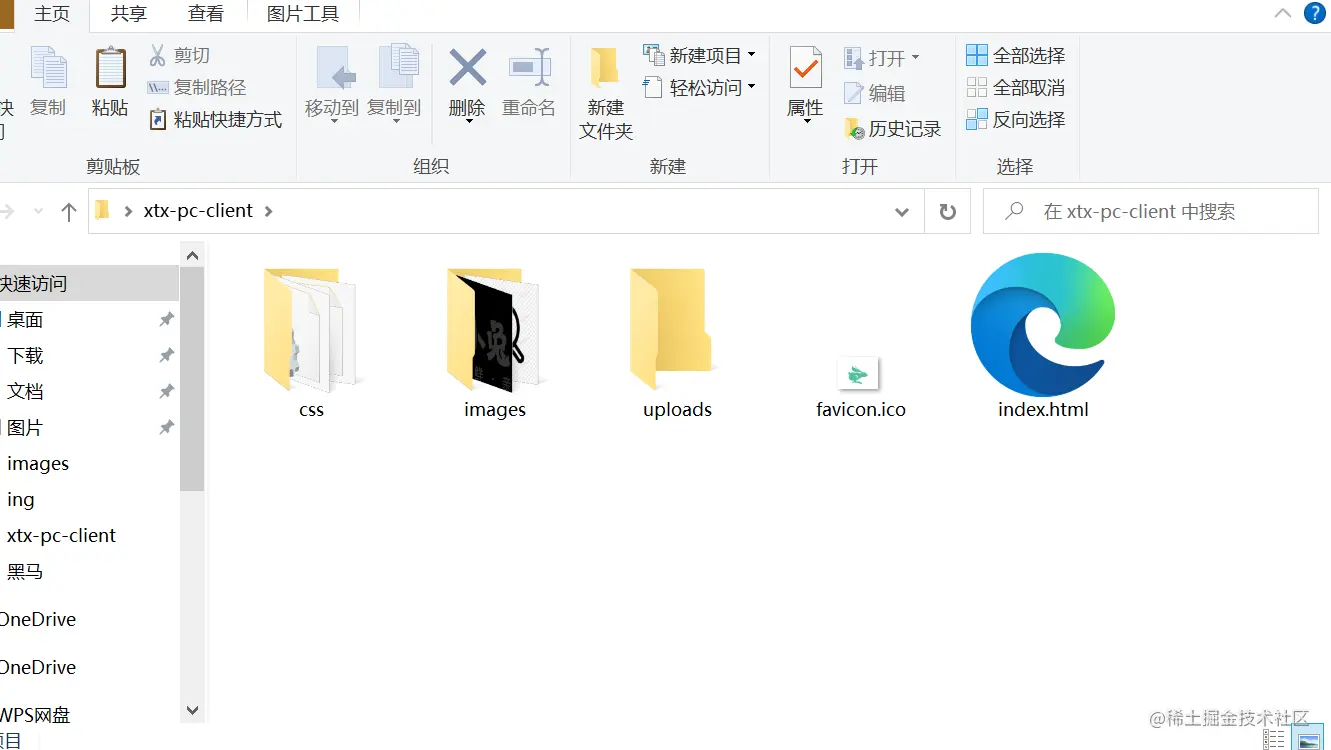
Task: Click Select all command
Action: [x=1016, y=55]
